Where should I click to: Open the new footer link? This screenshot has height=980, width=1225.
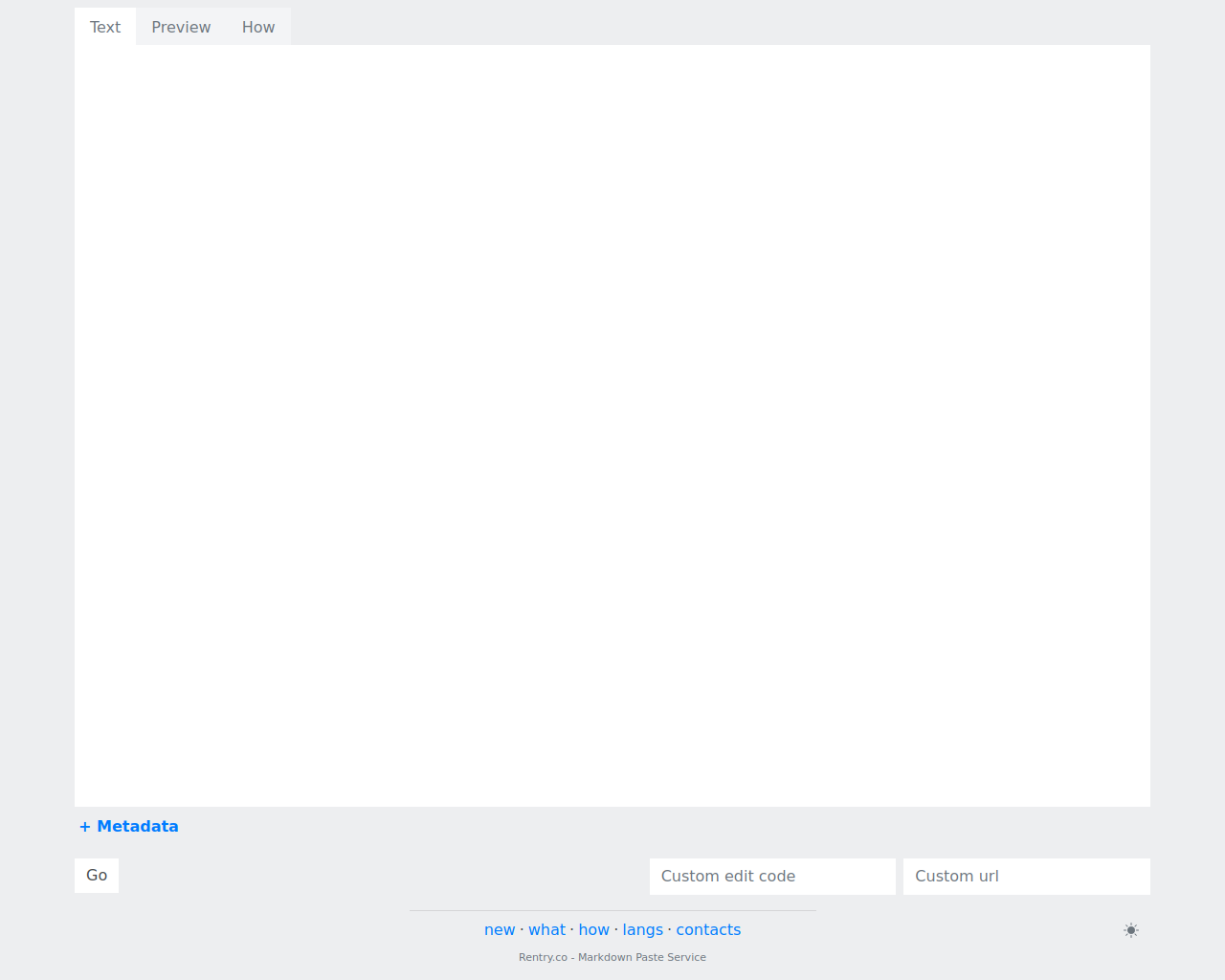[x=500, y=929]
